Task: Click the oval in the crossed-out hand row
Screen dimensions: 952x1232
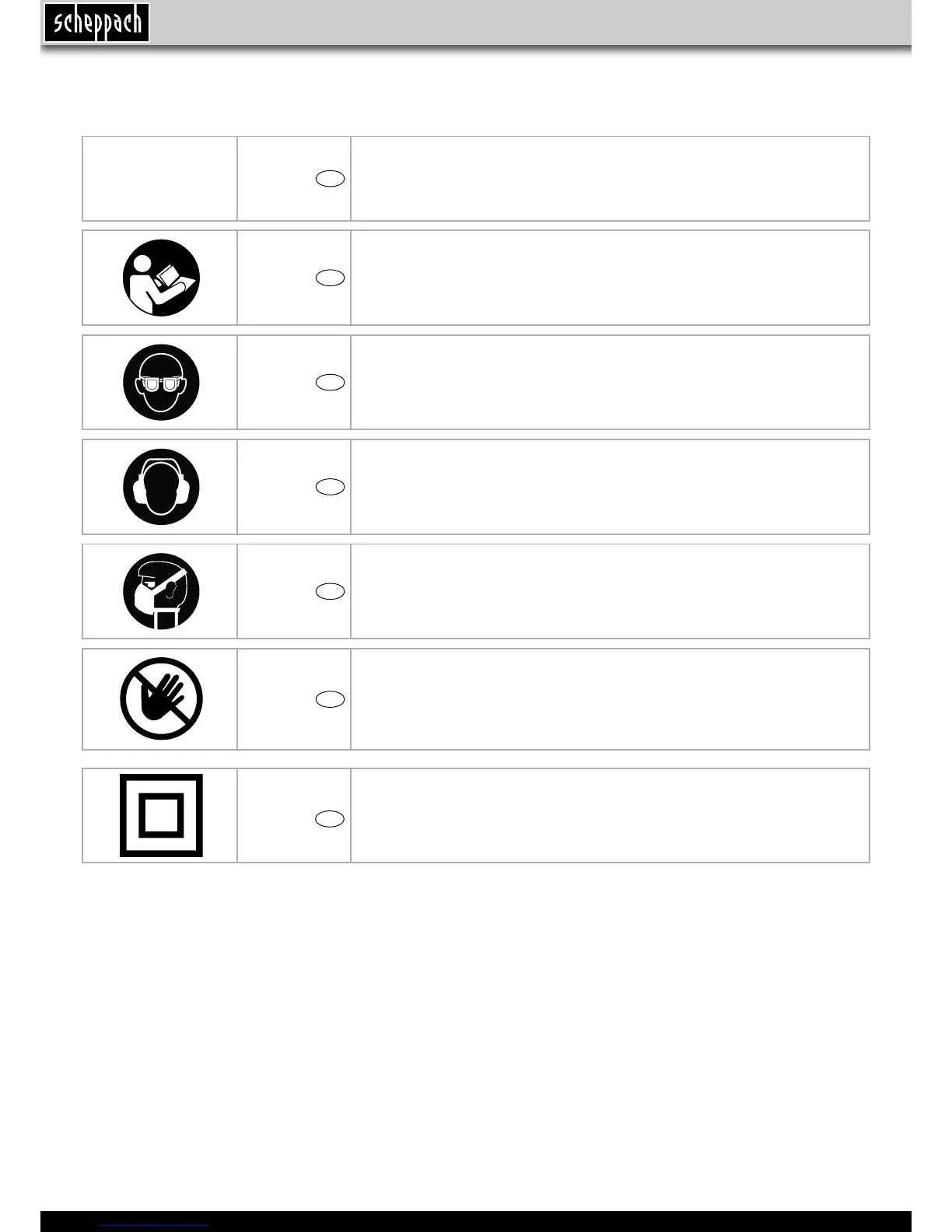Action: tap(330, 699)
